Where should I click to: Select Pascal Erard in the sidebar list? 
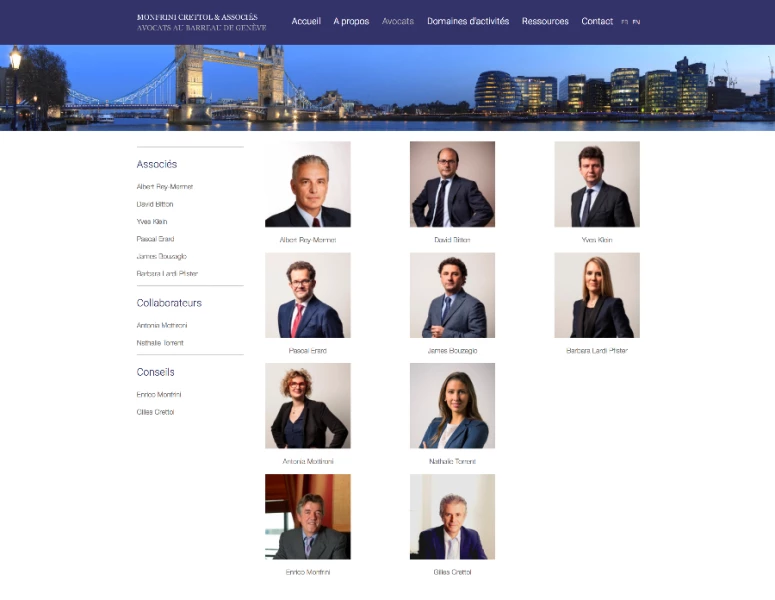pos(155,239)
